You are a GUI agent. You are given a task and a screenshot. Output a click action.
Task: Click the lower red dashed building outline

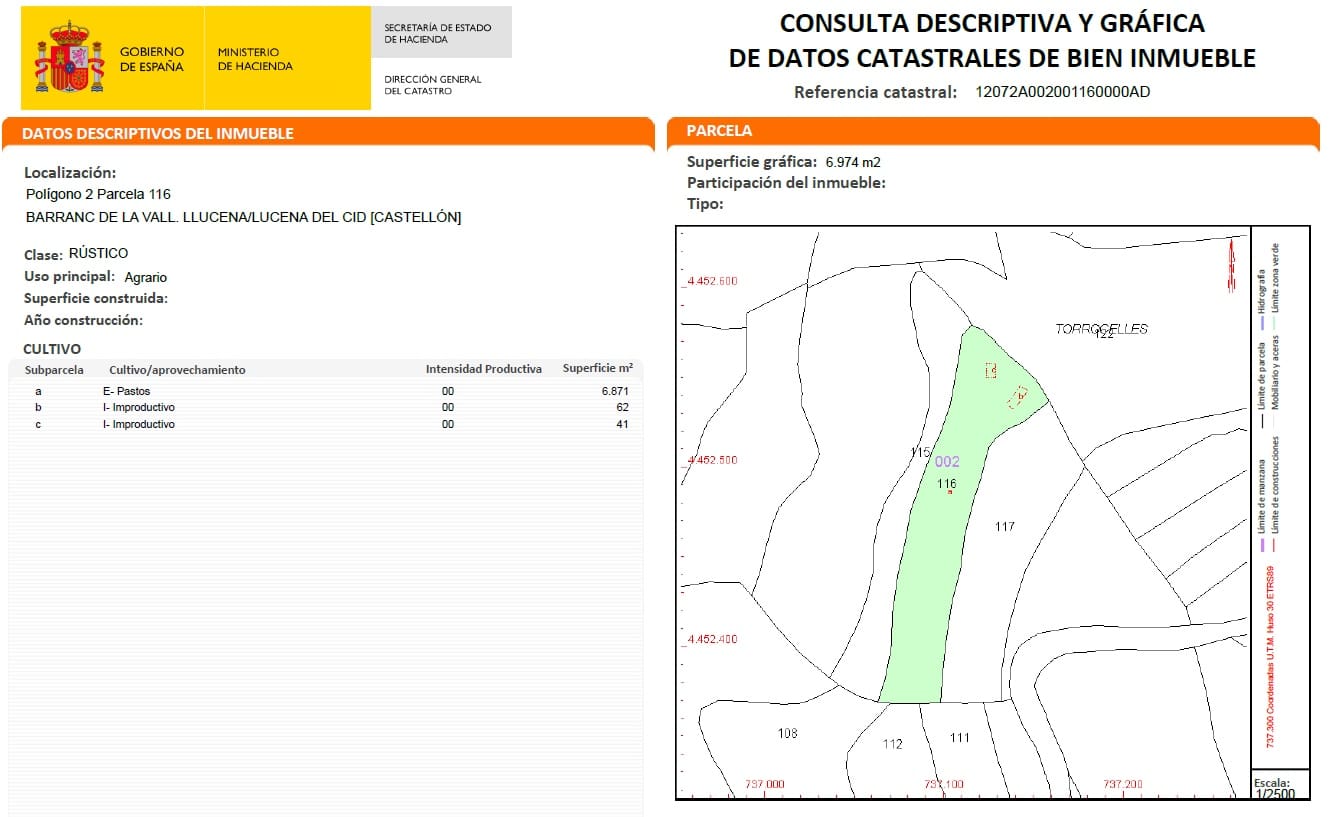pos(1019,396)
